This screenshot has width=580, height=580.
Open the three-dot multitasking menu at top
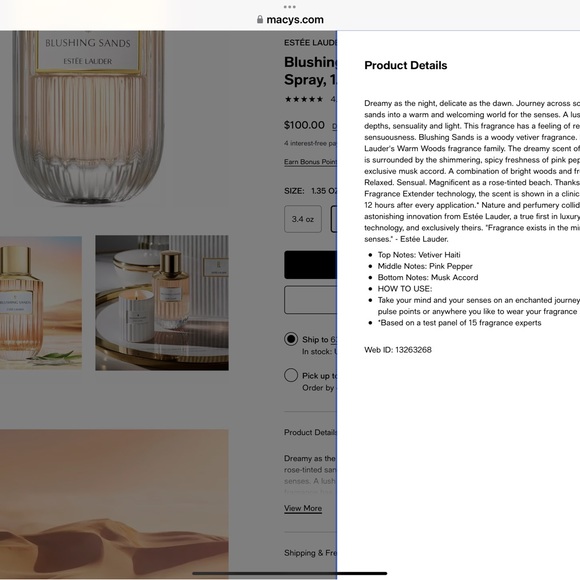[290, 7]
